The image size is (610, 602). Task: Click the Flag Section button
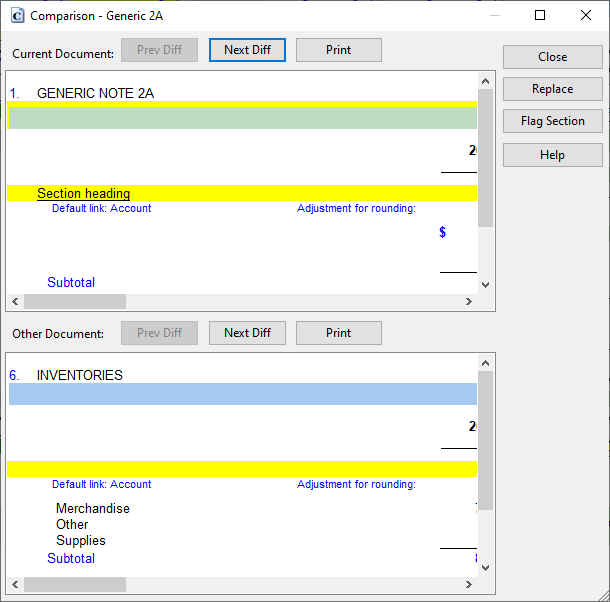(552, 121)
